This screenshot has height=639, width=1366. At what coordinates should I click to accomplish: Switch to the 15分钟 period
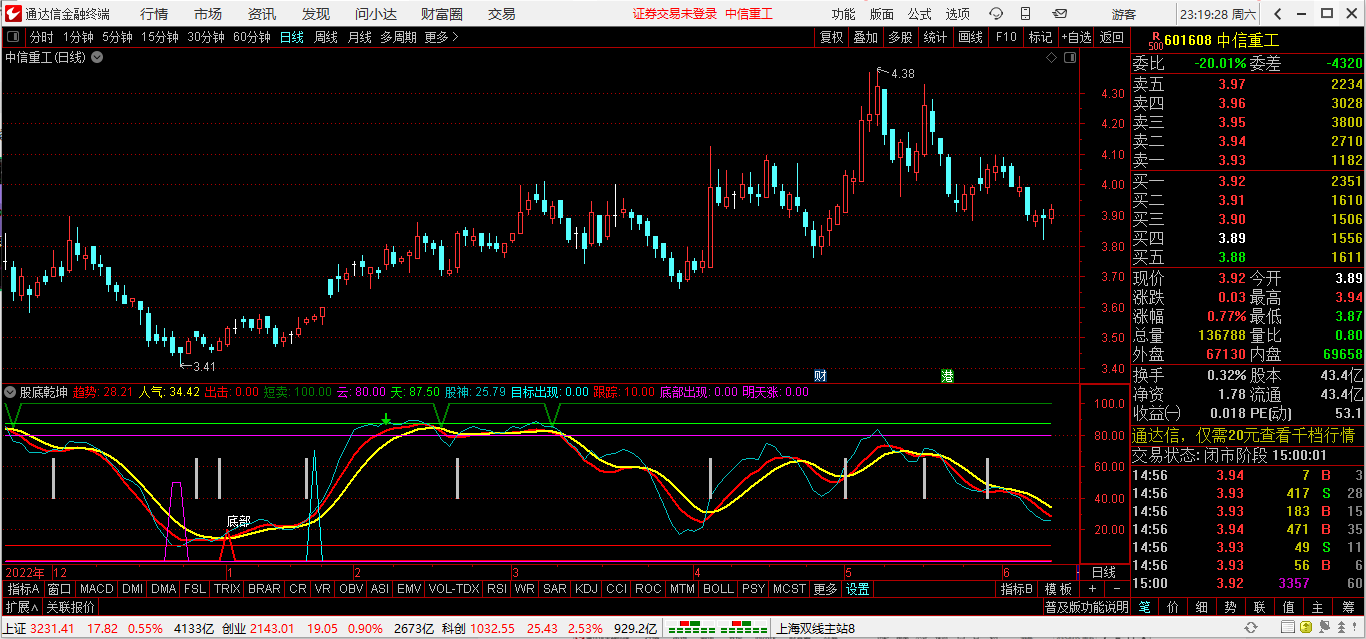[159, 37]
